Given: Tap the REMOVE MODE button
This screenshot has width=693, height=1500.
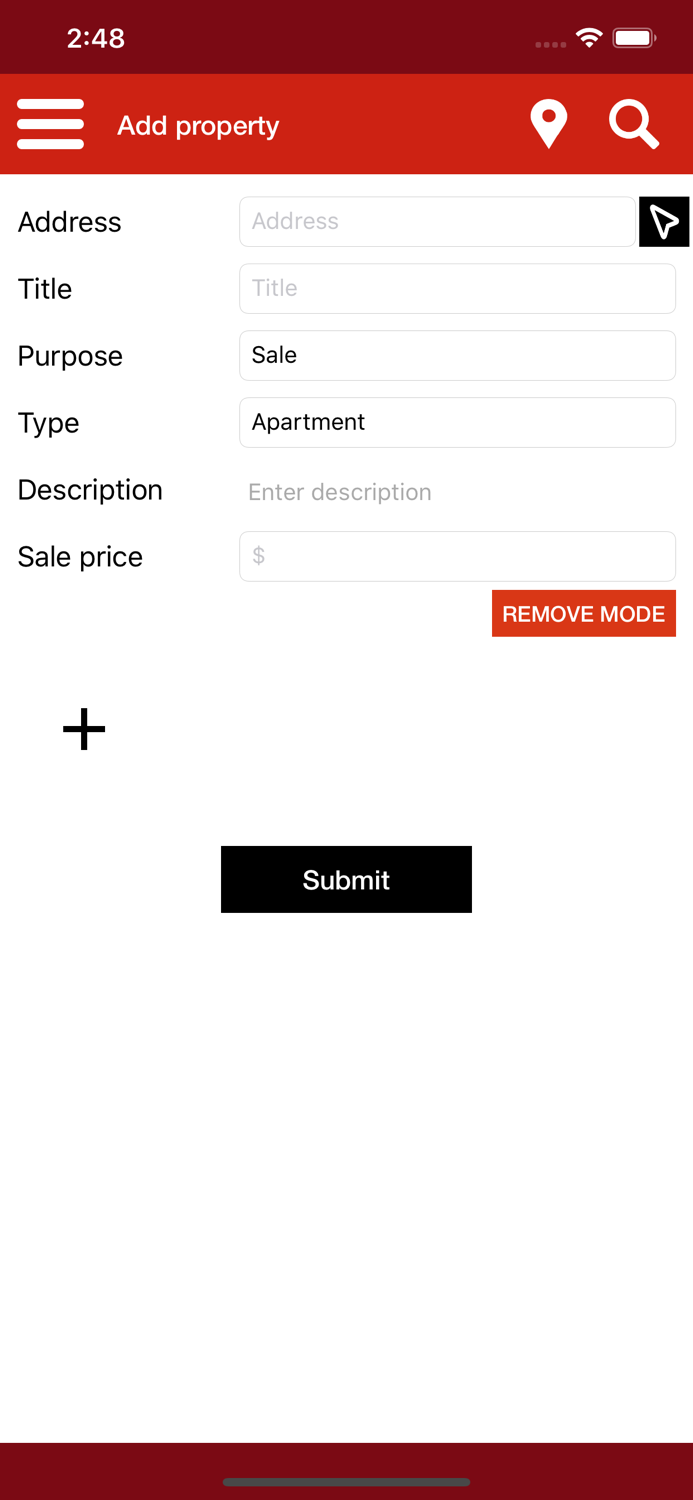Looking at the screenshot, I should [584, 613].
